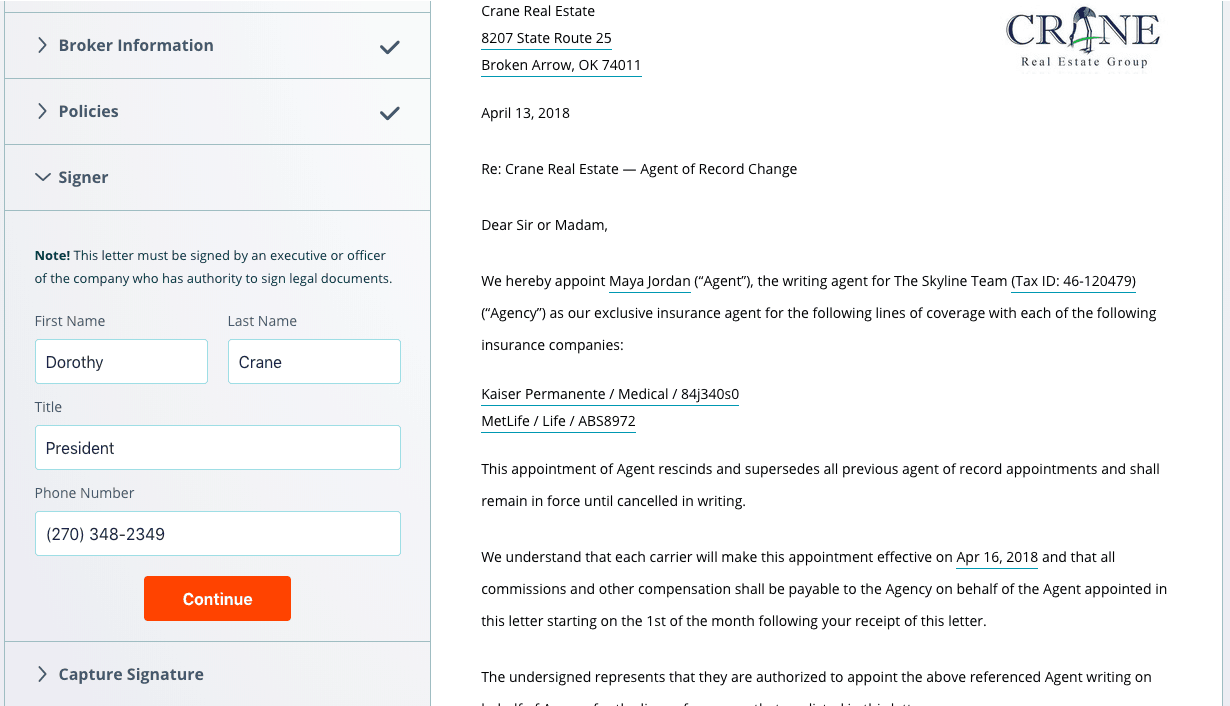Click the Last Name field containing Crane
Screen dimensions: 1230x706
pyautogui.click(x=314, y=361)
